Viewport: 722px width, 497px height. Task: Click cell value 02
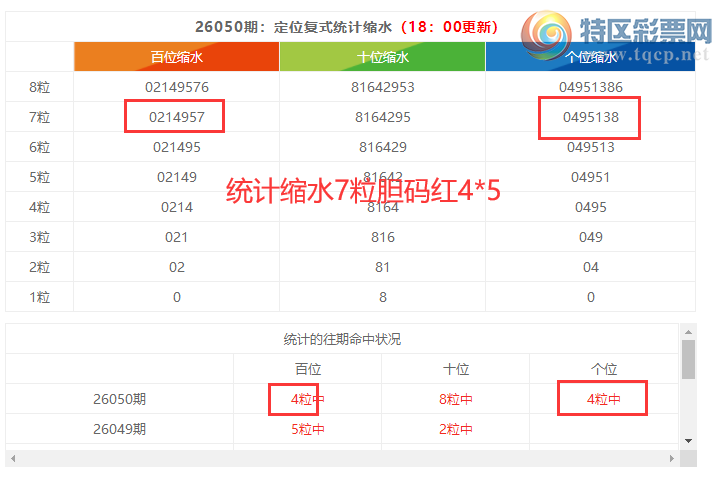click(x=177, y=267)
